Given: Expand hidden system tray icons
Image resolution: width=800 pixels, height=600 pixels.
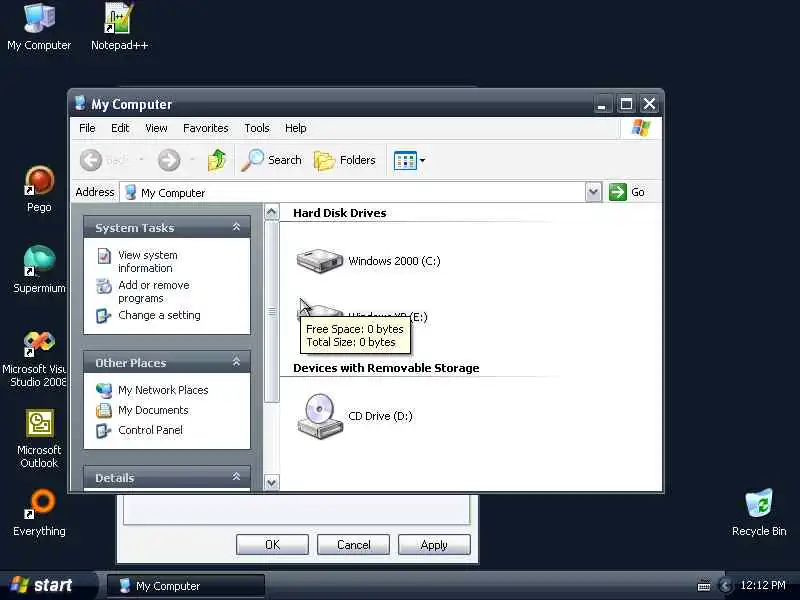Looking at the screenshot, I should pos(724,585).
